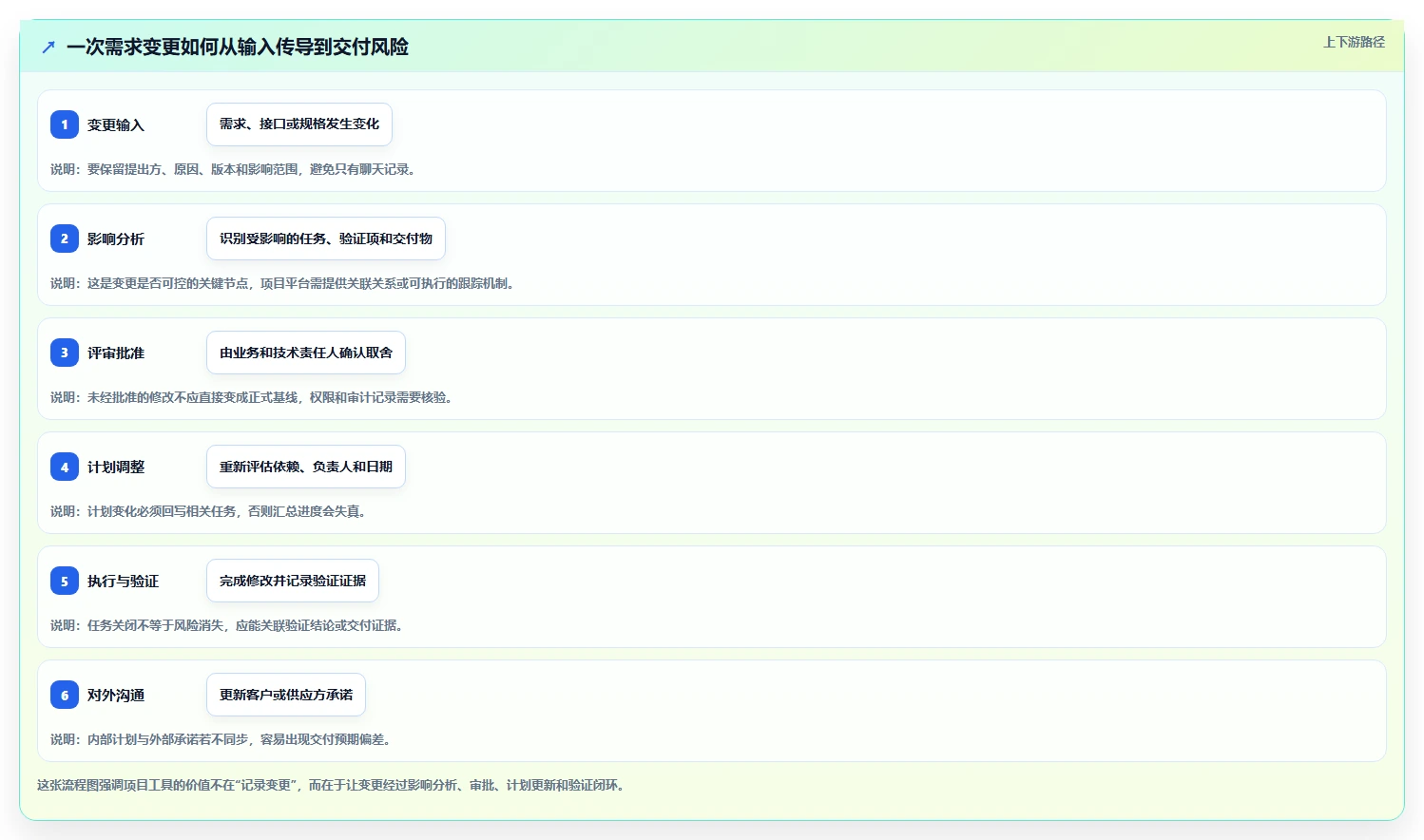Viewport: 1424px width, 840px height.
Task: Click the step 2 number badge
Action: 65,239
